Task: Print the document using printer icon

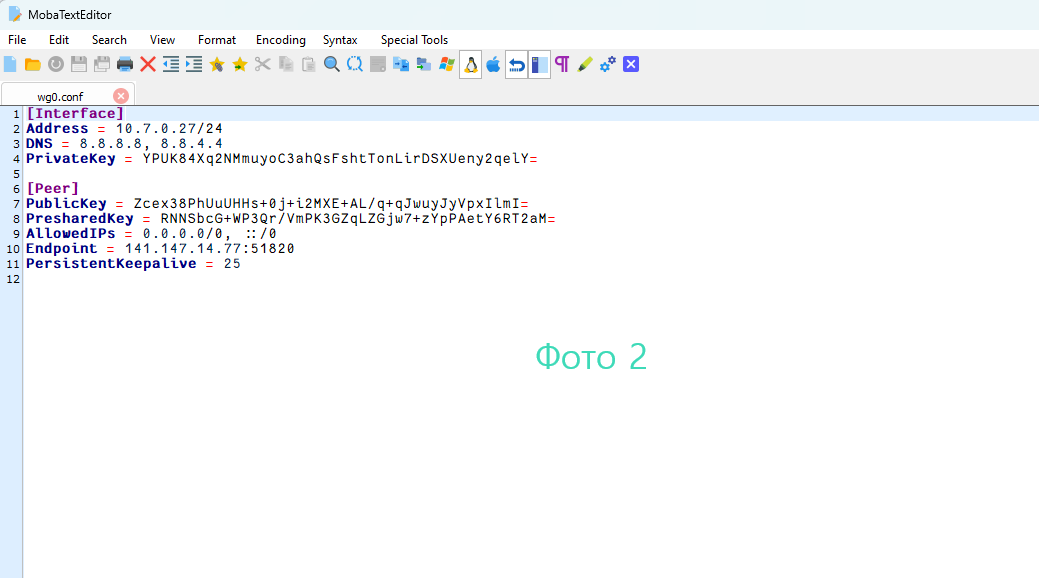Action: [125, 64]
